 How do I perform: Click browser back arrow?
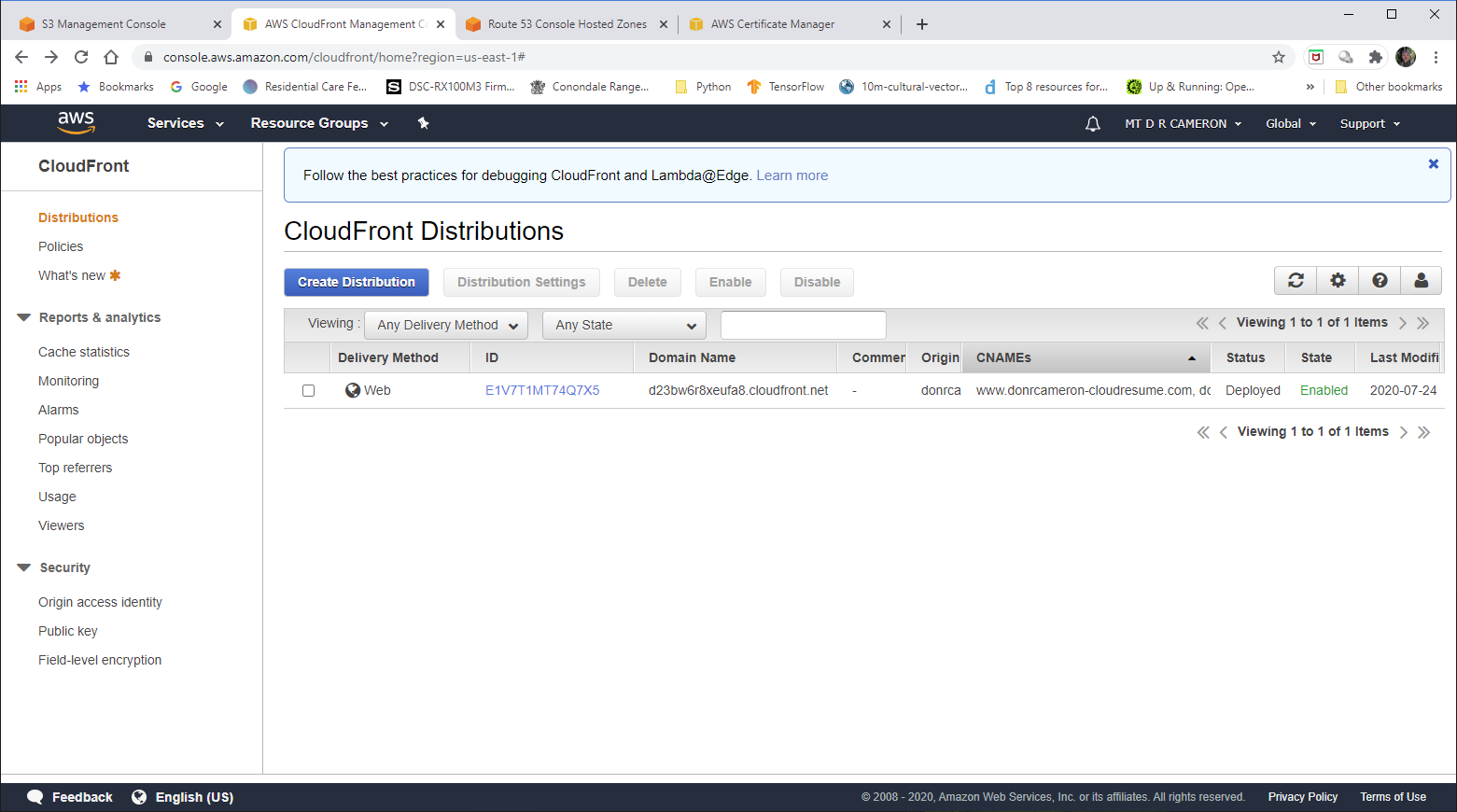tap(21, 57)
